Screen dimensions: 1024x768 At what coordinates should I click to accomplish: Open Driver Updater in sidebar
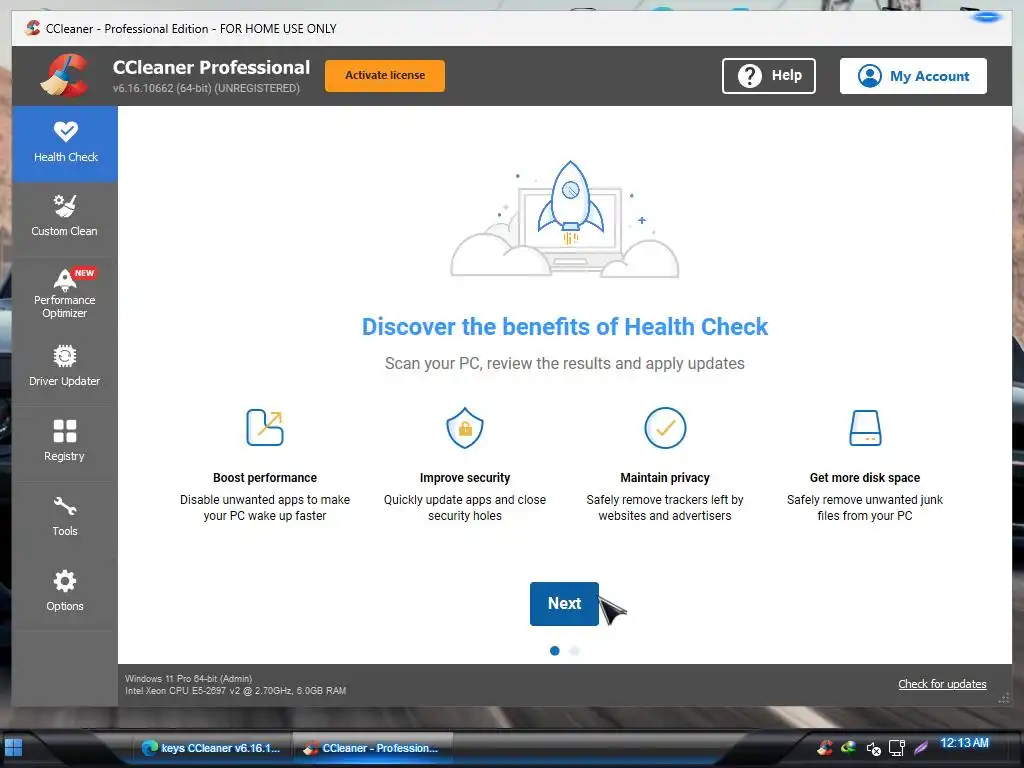pyautogui.click(x=65, y=367)
